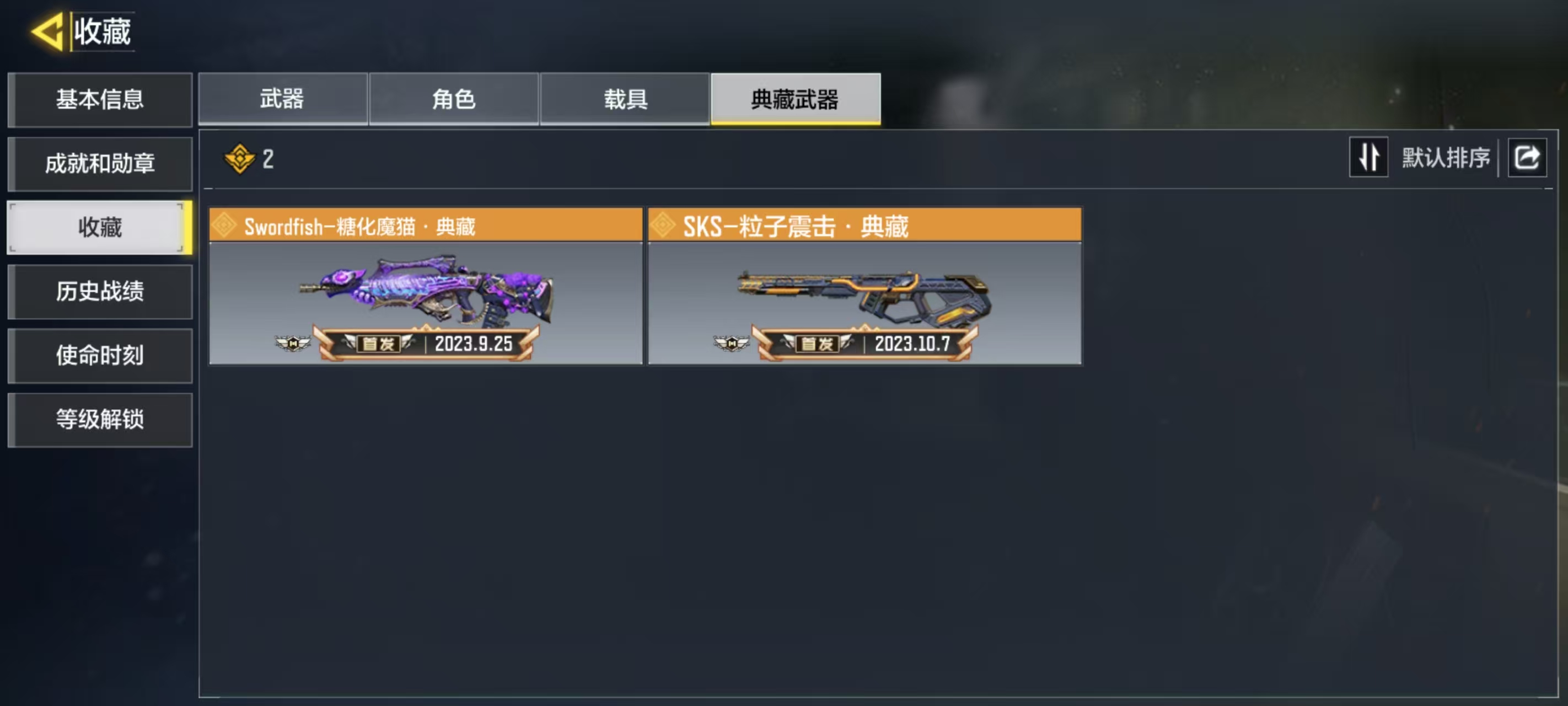Click the diamond icon beside SKS title

(662, 226)
